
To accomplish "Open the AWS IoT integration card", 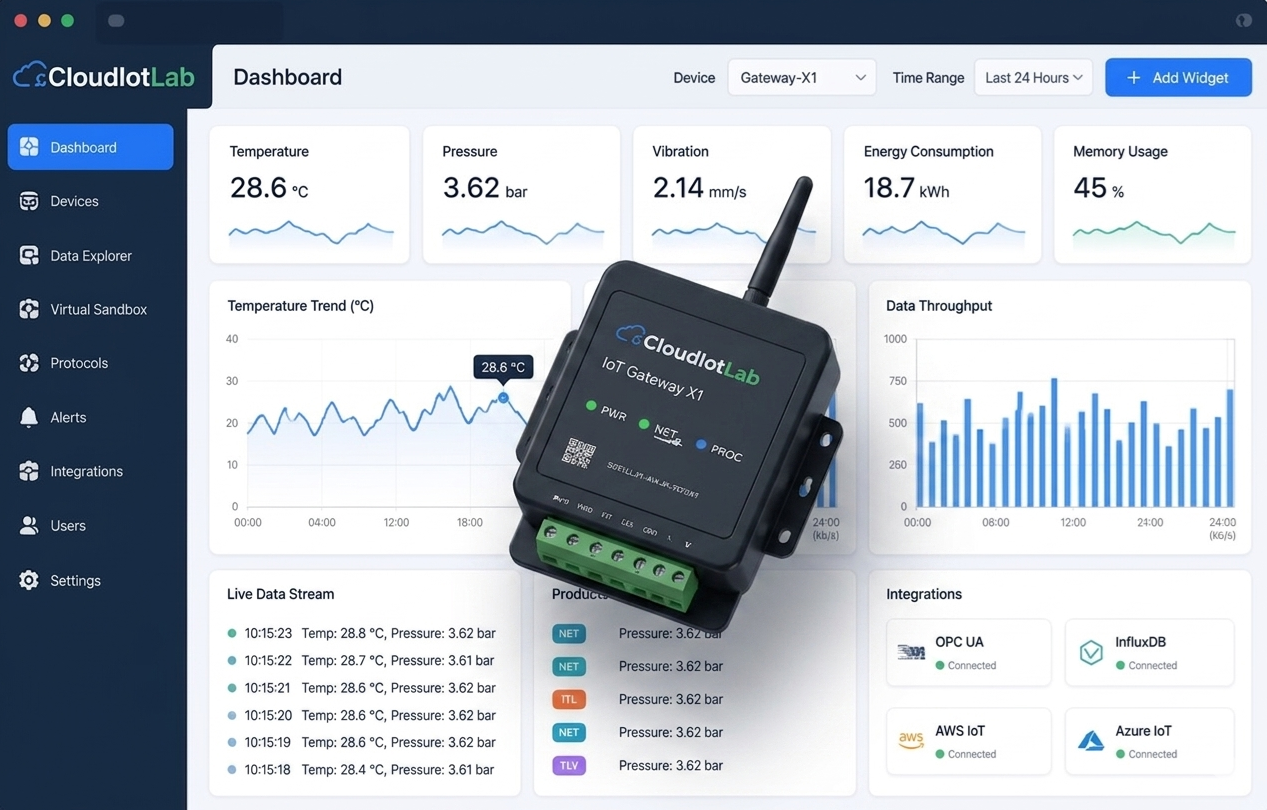I will (x=968, y=741).
